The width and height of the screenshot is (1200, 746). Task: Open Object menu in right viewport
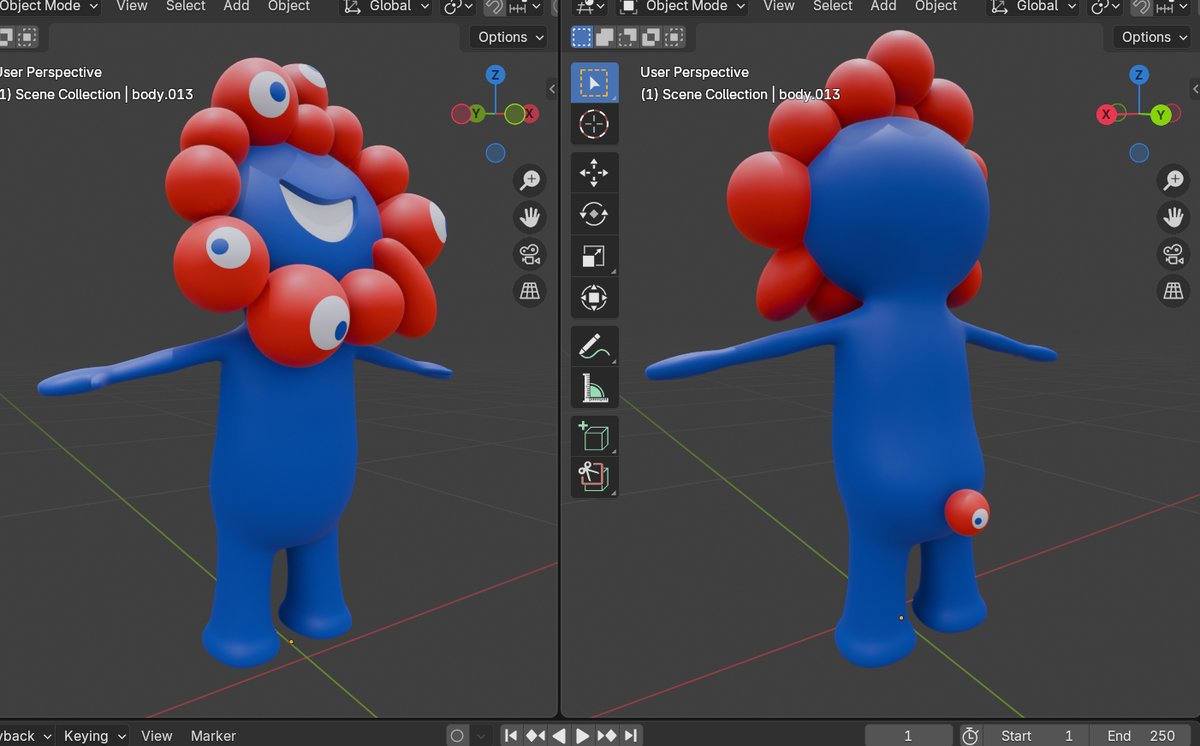coord(936,7)
